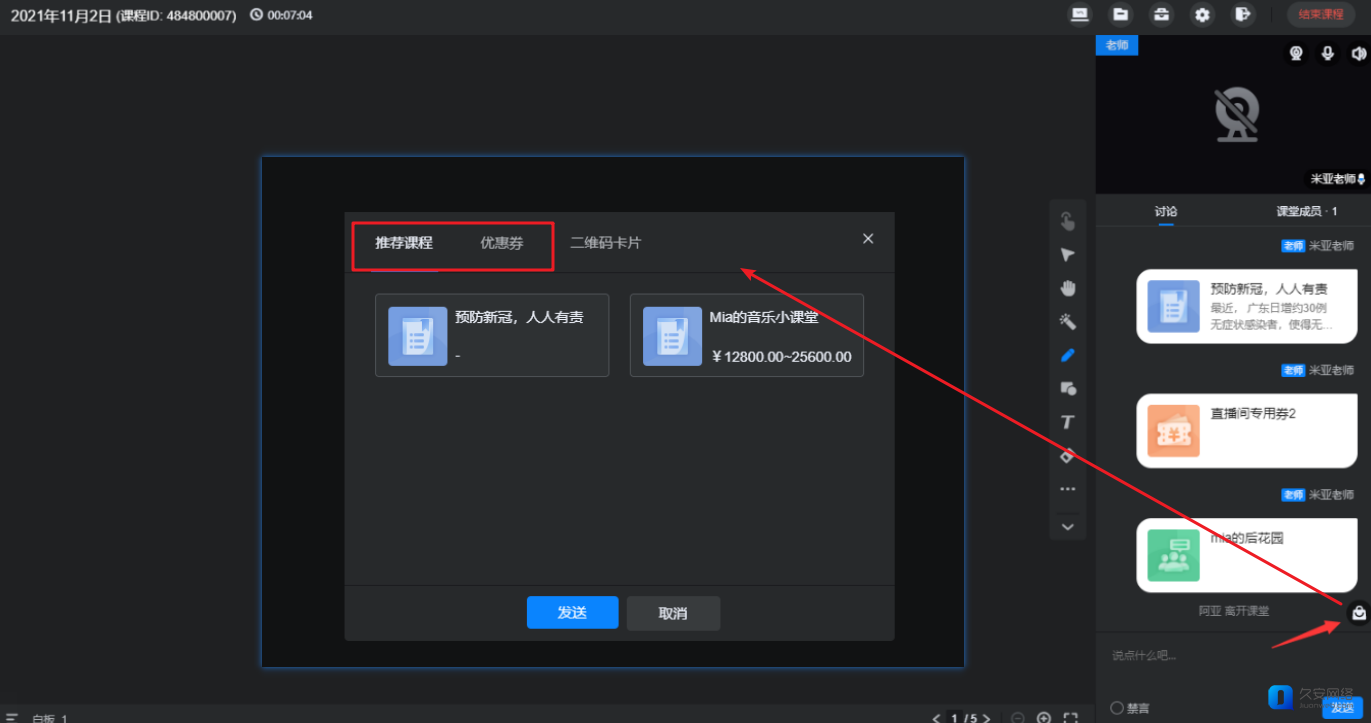This screenshot has width=1371, height=723.
Task: Select the 预防新冠，人人有责 course card
Action: [492, 335]
